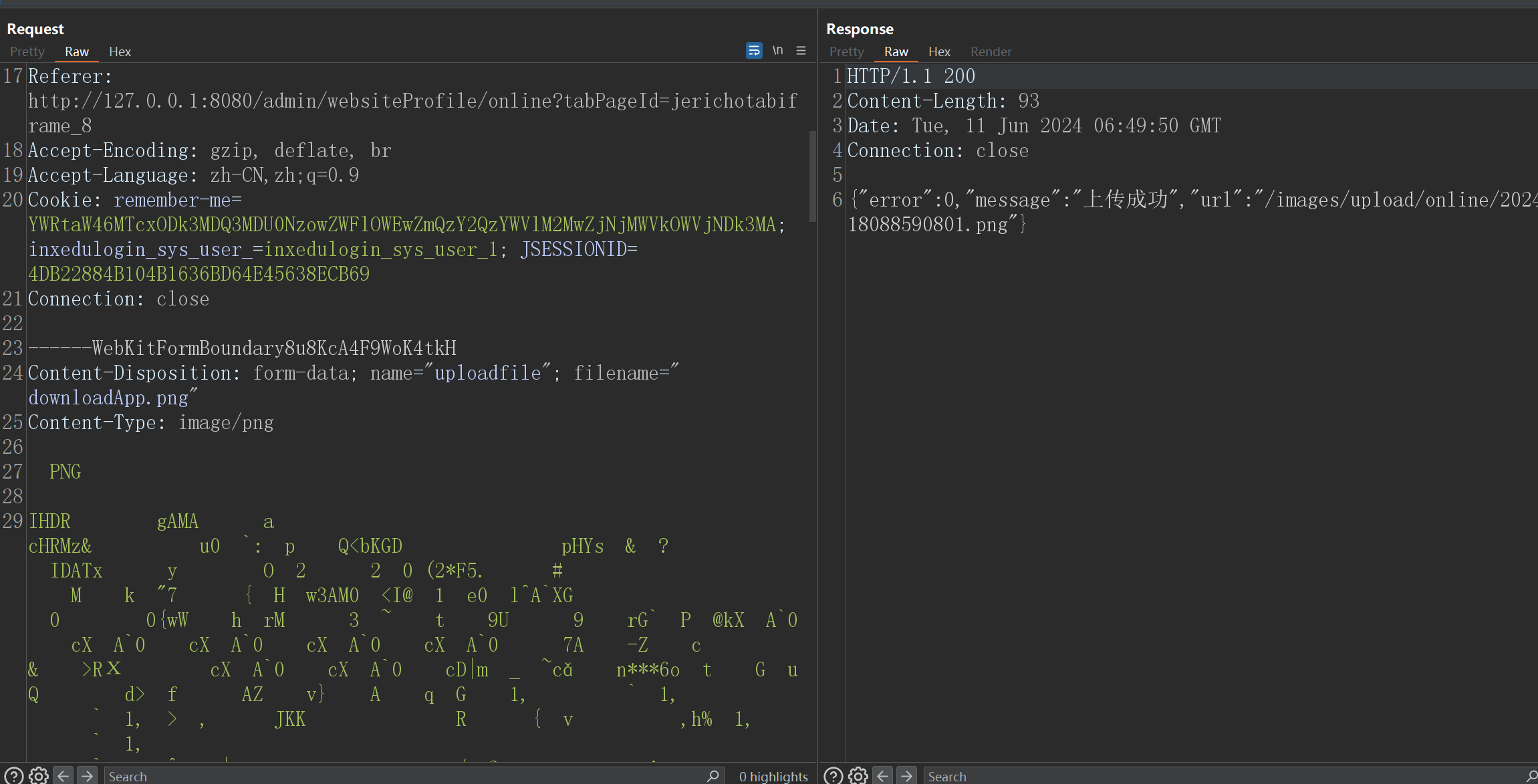The height and width of the screenshot is (784, 1538).
Task: Toggle word wrap icon in Request panel
Action: coord(754,51)
